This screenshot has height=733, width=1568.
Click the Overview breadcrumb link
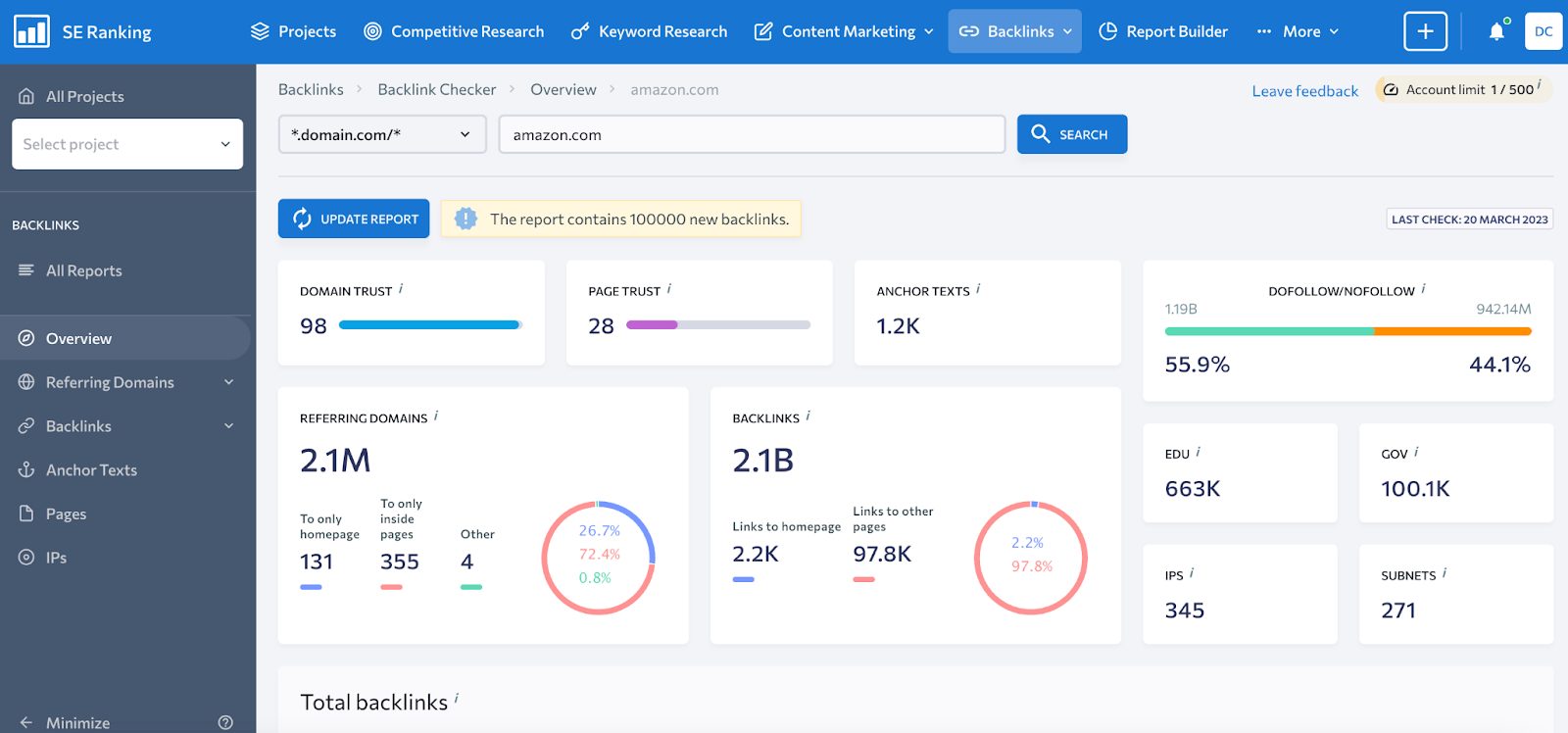pyautogui.click(x=563, y=89)
